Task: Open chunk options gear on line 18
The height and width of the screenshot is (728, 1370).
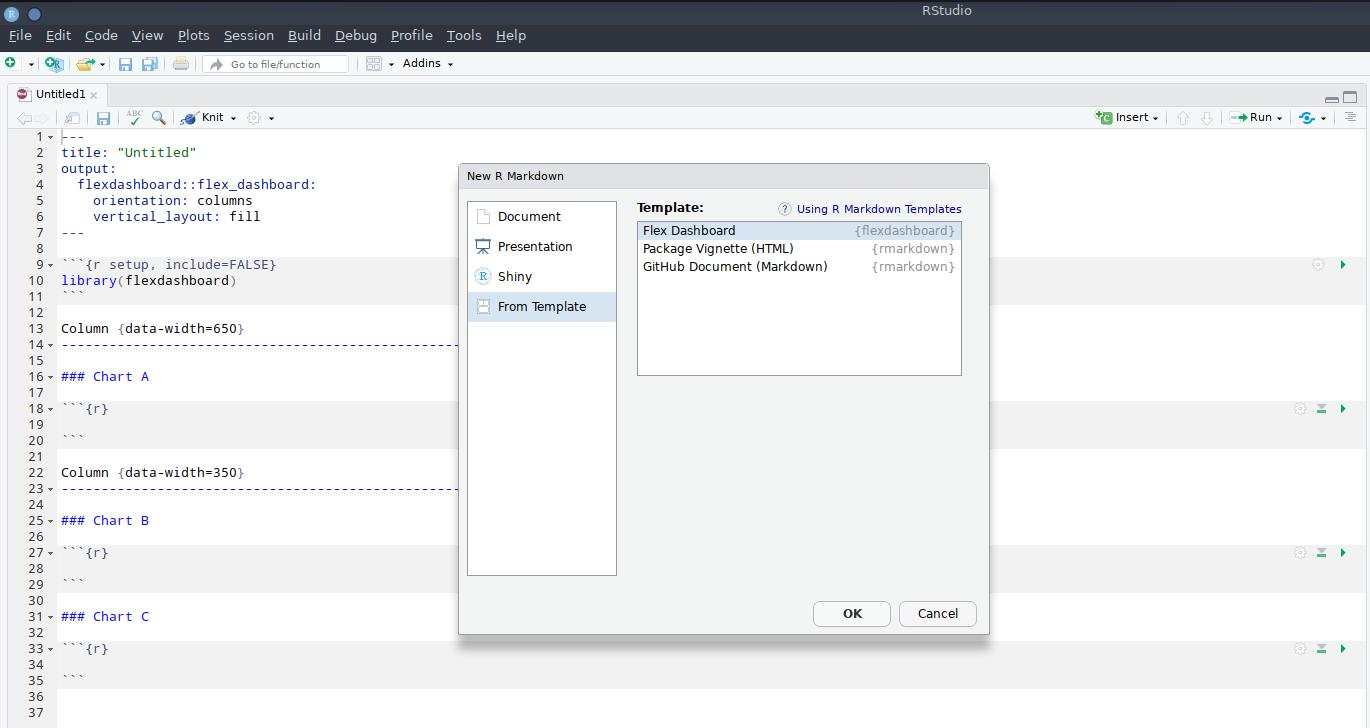Action: tap(1300, 409)
